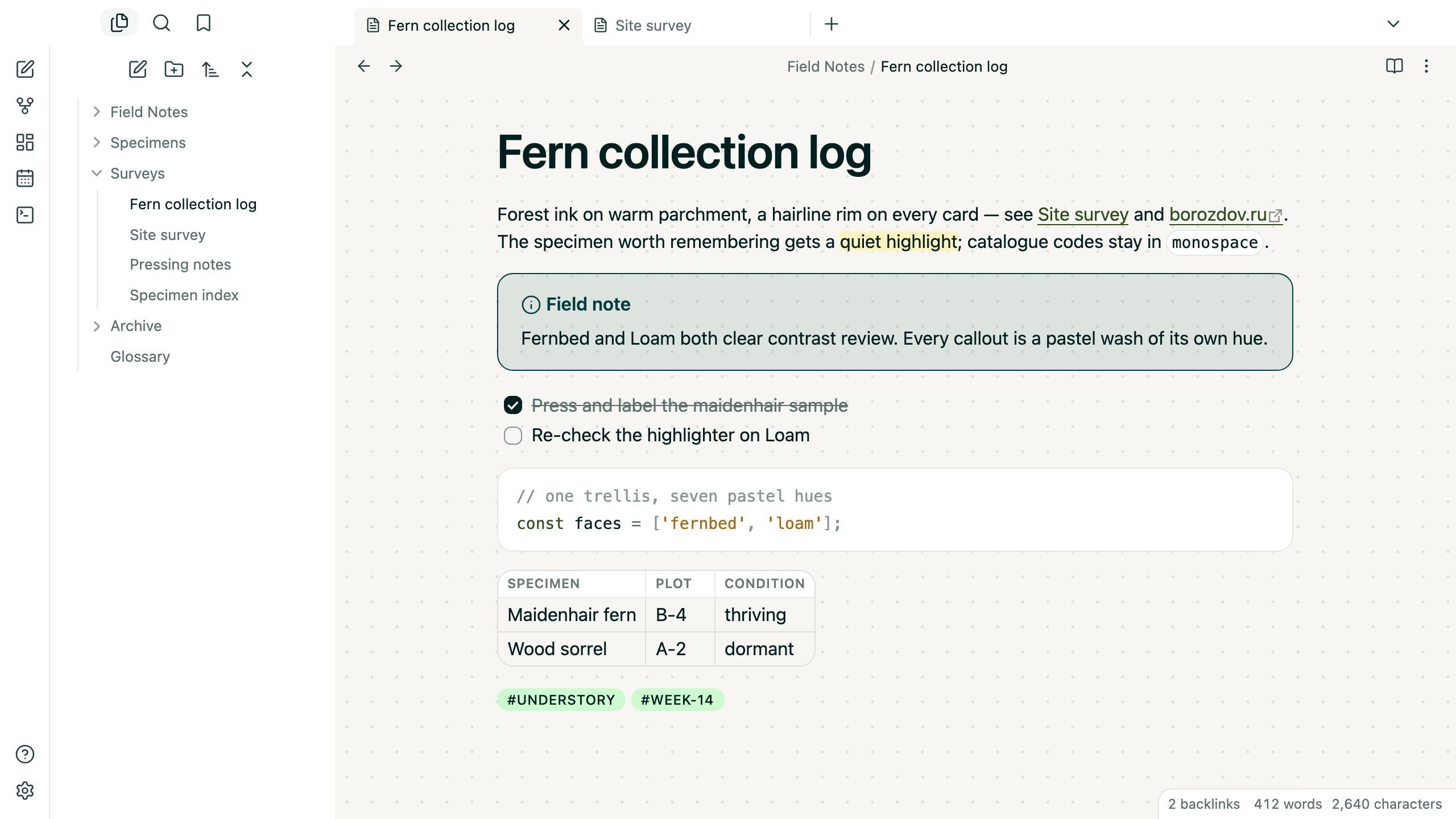The width and height of the screenshot is (1456, 819).
Task: Switch to reading view book icon
Action: point(1395,66)
